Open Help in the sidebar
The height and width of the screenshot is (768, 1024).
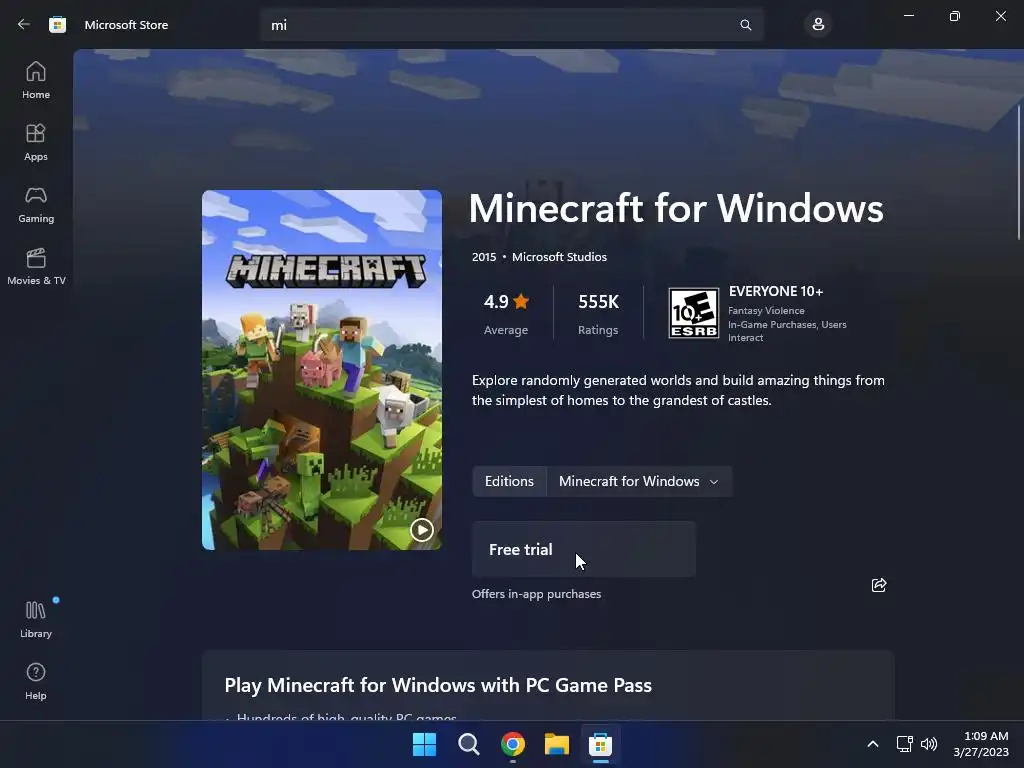click(36, 682)
